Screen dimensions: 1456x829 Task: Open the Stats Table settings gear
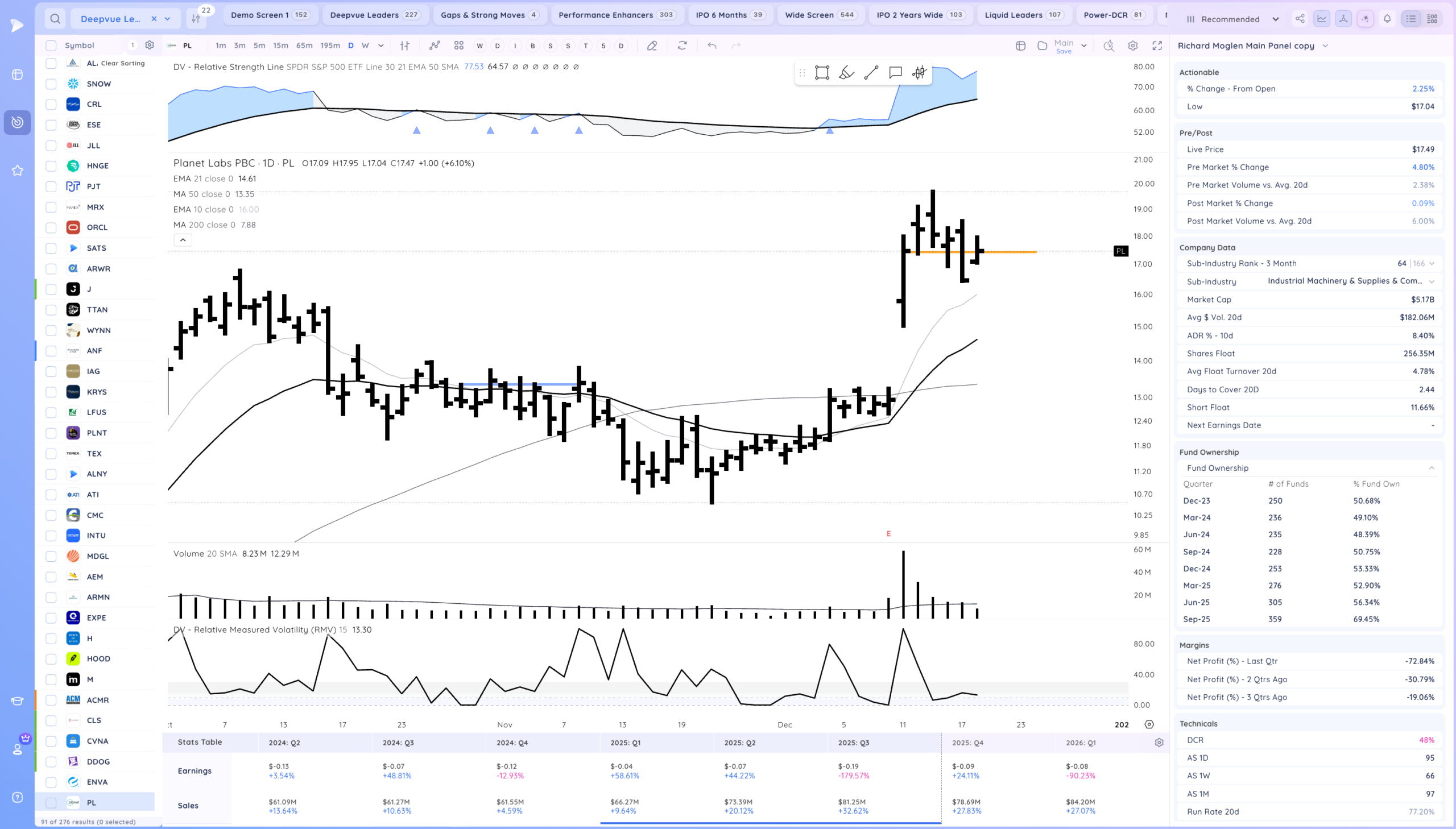click(x=1159, y=743)
